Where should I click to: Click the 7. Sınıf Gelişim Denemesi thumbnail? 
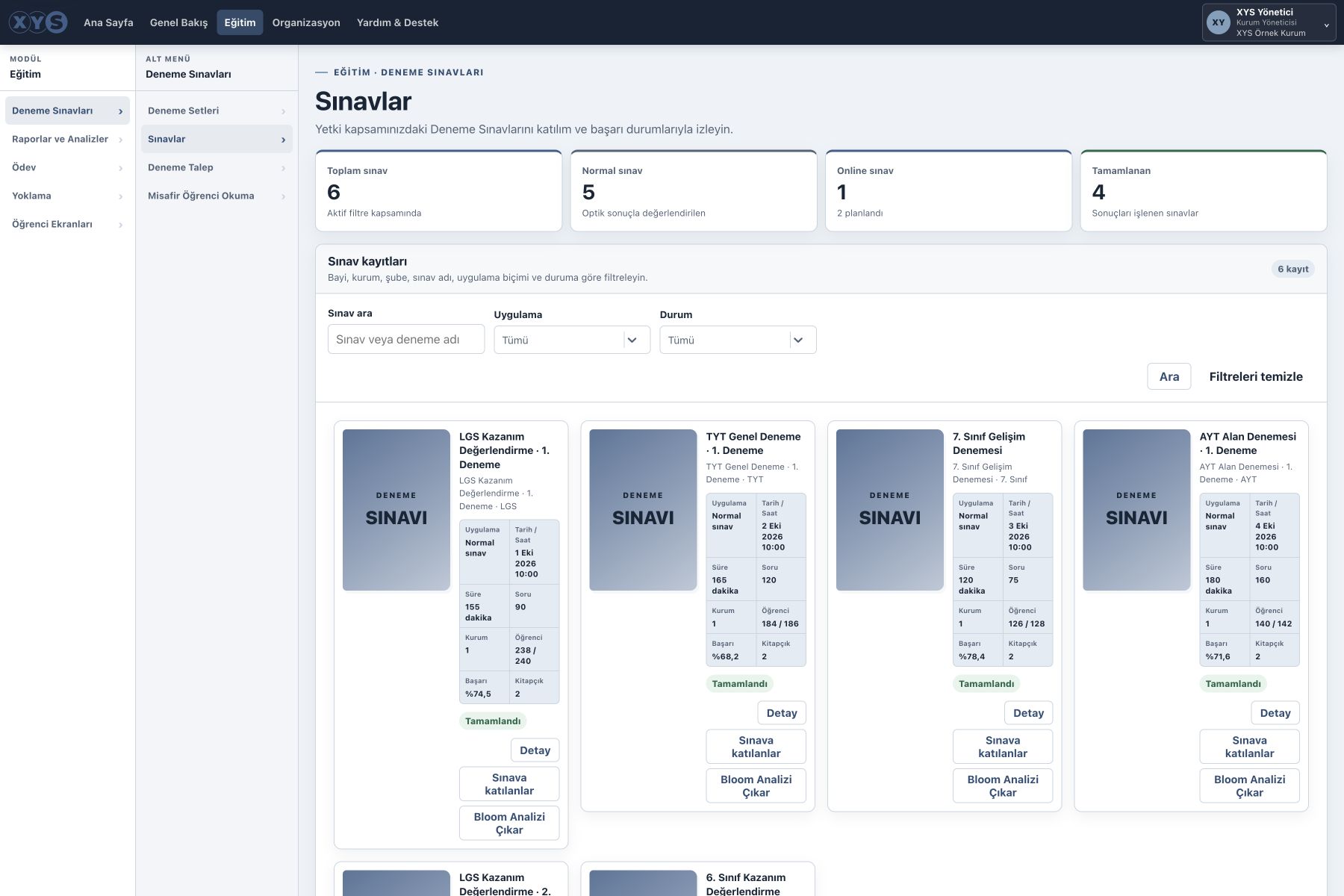coord(890,510)
